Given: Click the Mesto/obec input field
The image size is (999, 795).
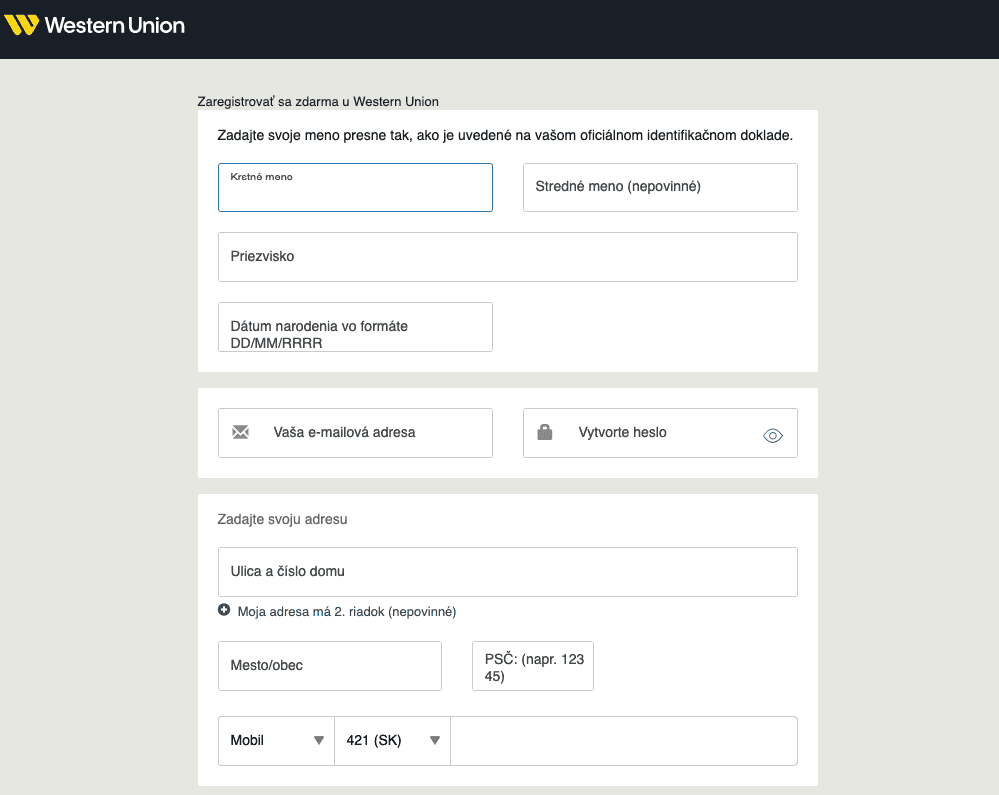Looking at the screenshot, I should (x=330, y=666).
